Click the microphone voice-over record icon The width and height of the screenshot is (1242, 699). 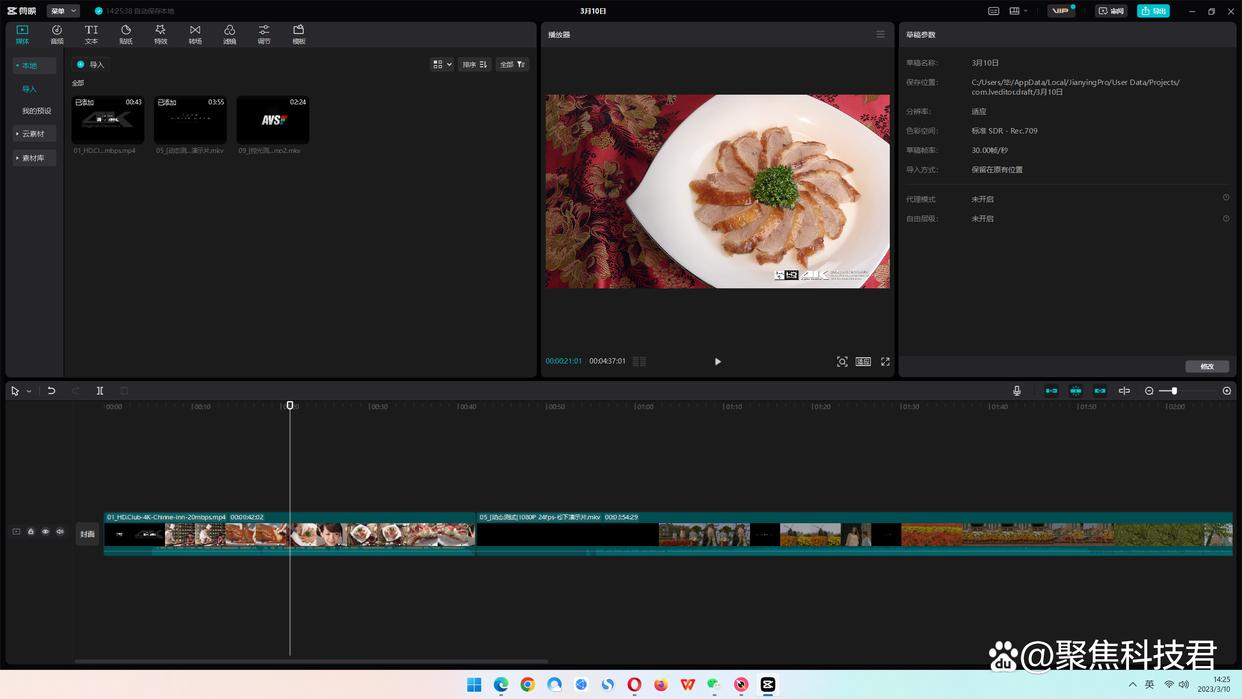(x=1017, y=391)
